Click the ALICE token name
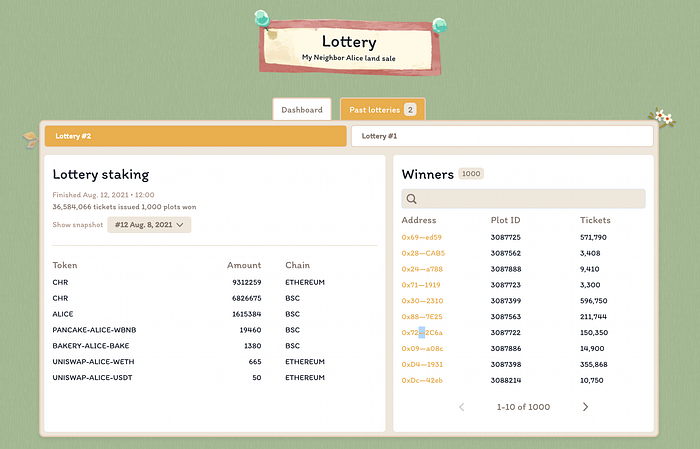This screenshot has height=449, width=700. pos(62,314)
